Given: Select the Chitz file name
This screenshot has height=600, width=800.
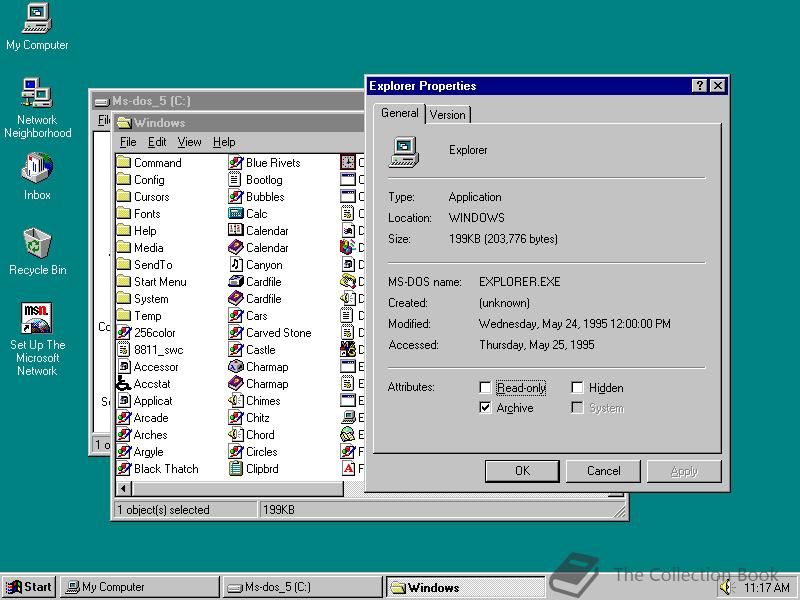Looking at the screenshot, I should [258, 418].
